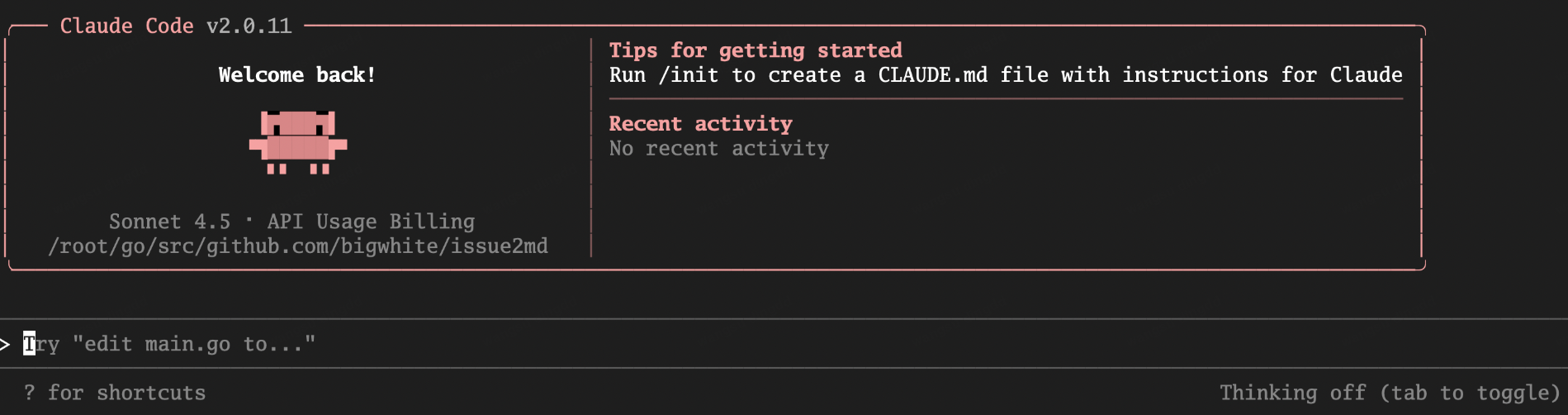This screenshot has height=415, width=1568.
Task: Open the "? for shortcuts" hint
Action: pyautogui.click(x=115, y=393)
